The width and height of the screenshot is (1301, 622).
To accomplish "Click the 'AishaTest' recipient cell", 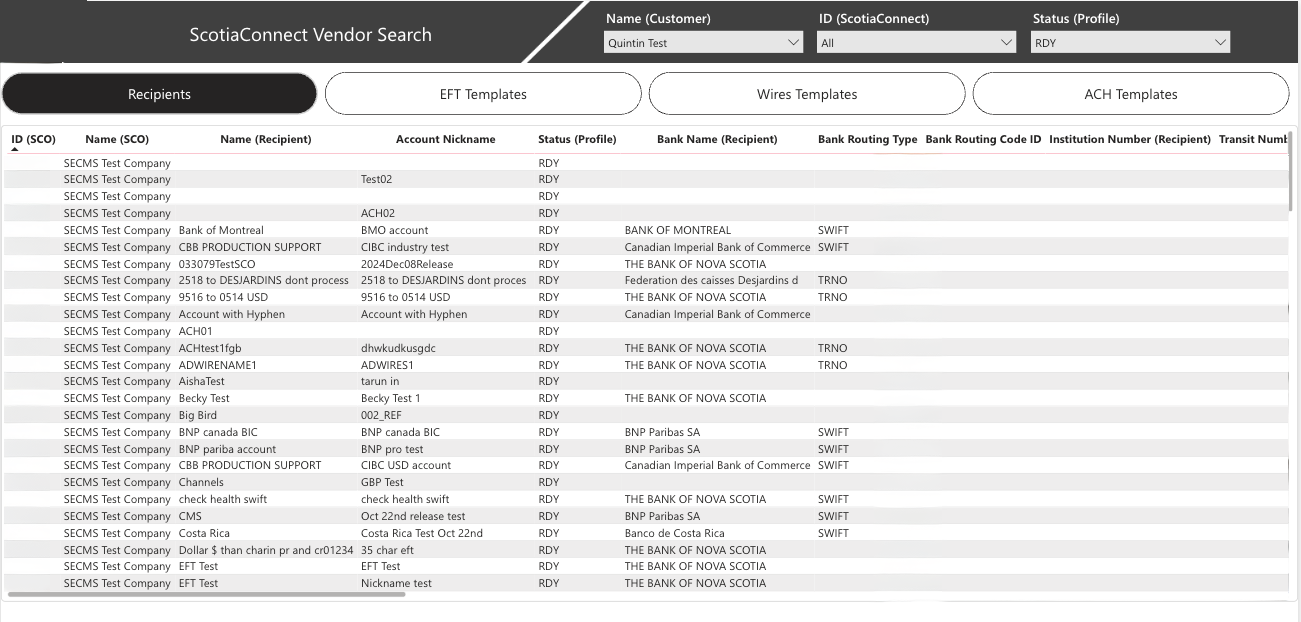I will [201, 381].
